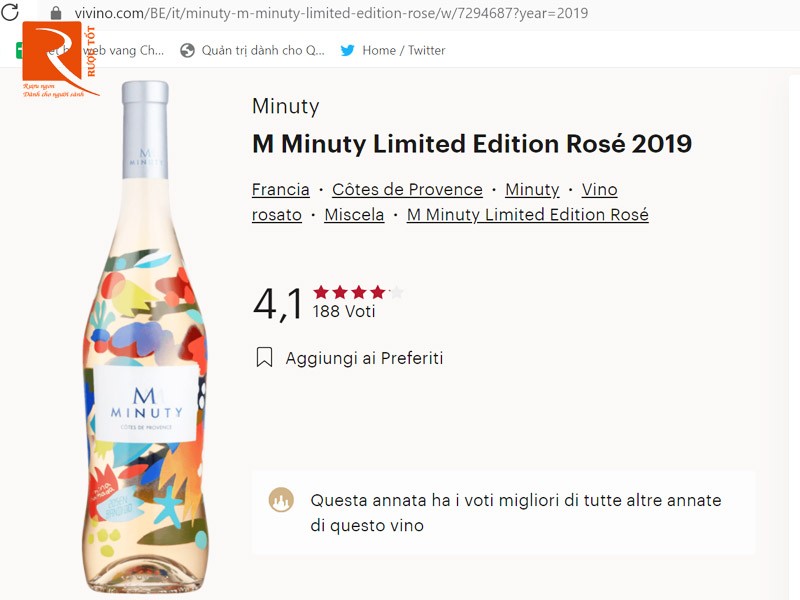
Task: Follow the Minuty winery breadcrumb link
Action: [x=532, y=190]
